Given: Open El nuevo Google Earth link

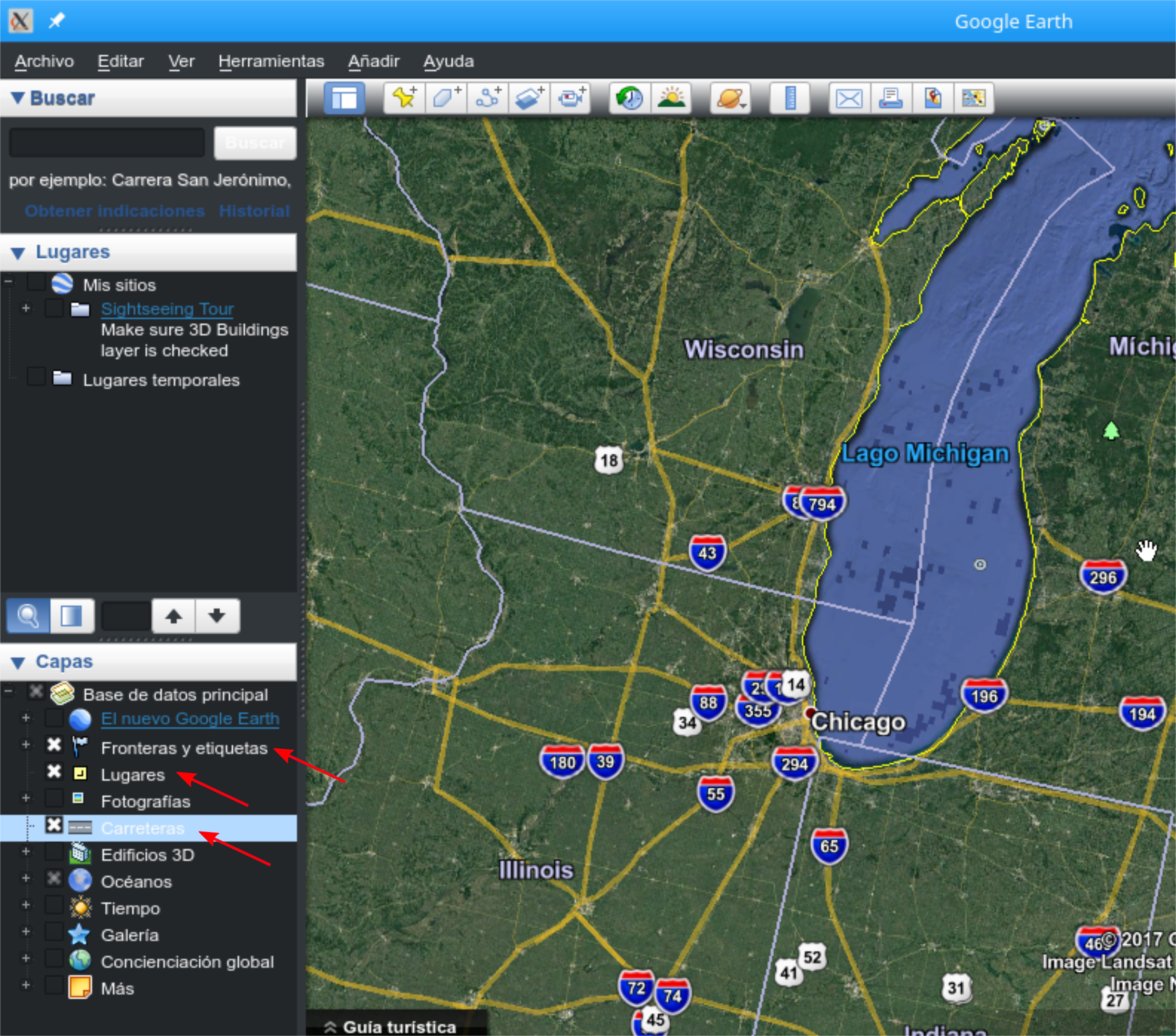Looking at the screenshot, I should click(x=190, y=719).
